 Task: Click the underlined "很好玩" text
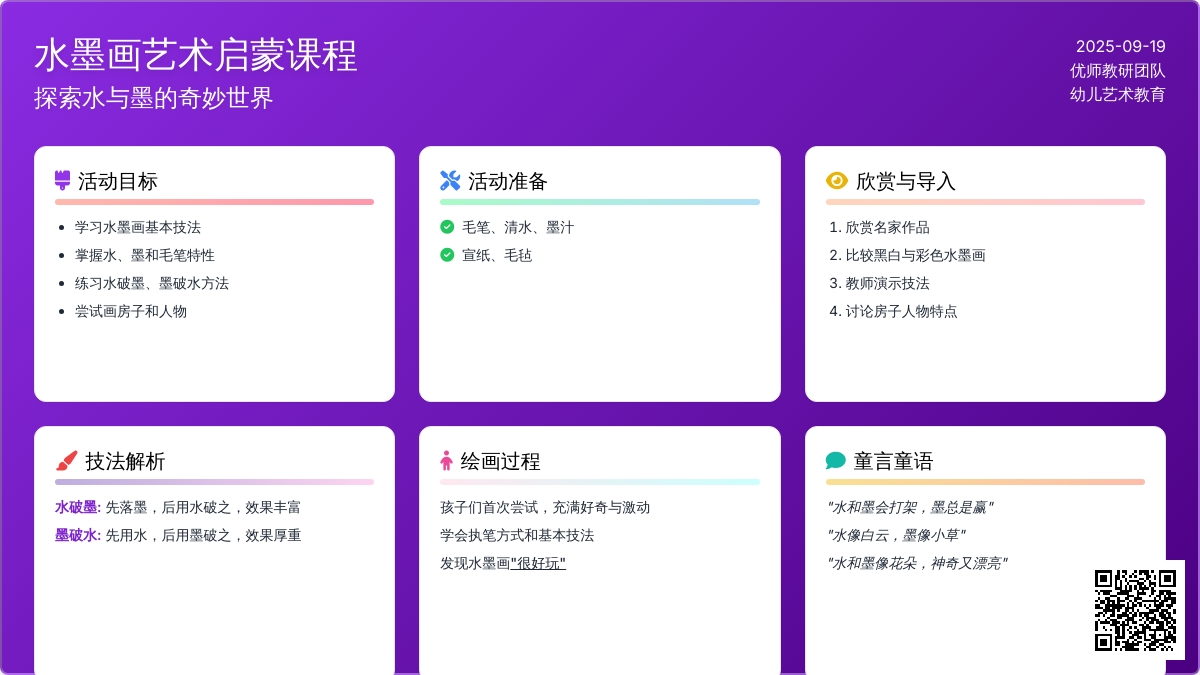(x=538, y=563)
